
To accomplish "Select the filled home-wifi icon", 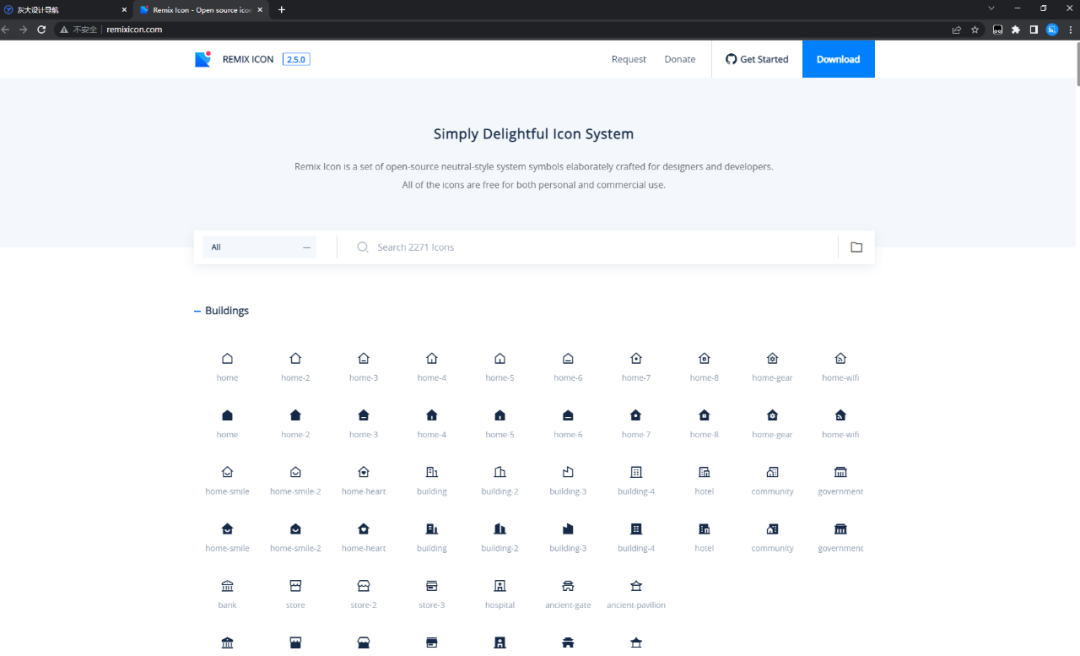I will 840,416.
